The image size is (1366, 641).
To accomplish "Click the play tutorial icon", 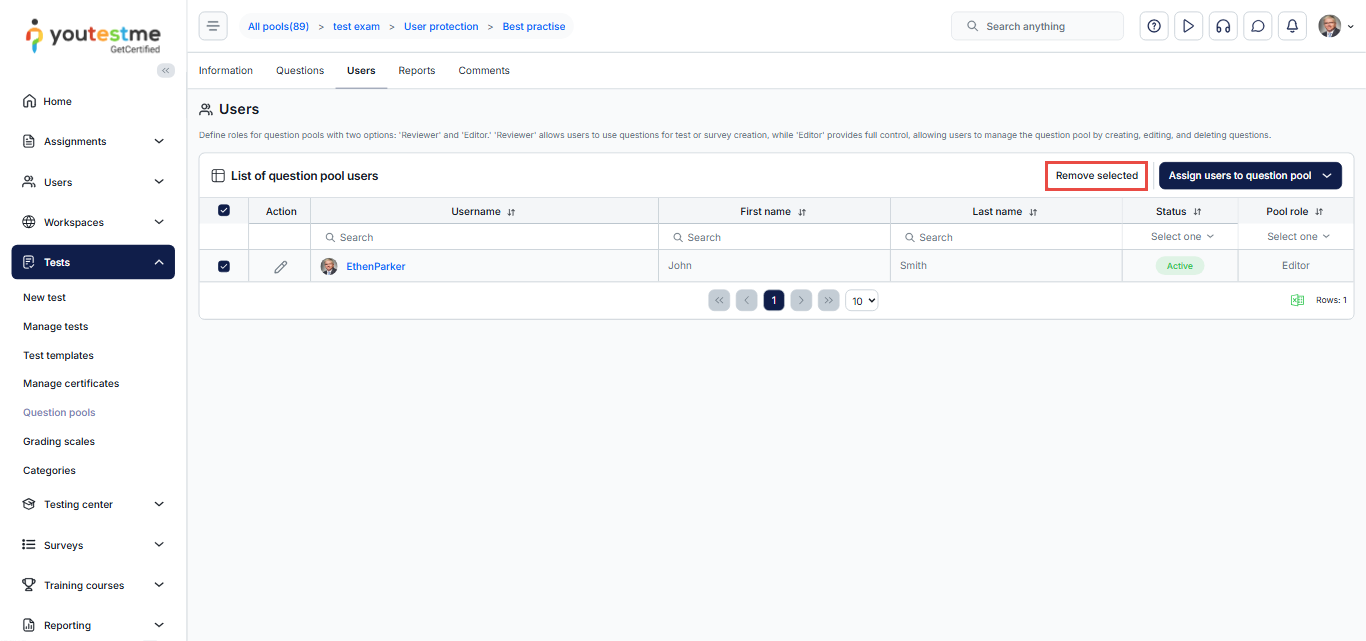I will click(1188, 26).
